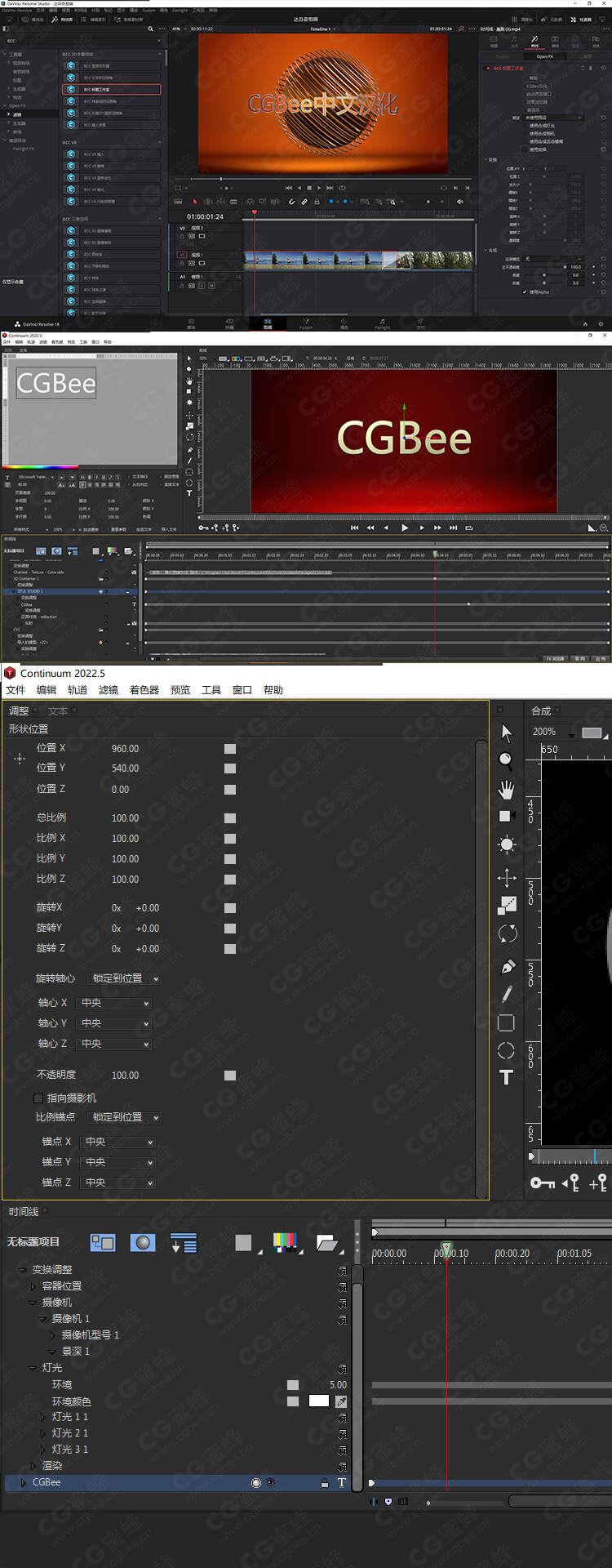This screenshot has width=612, height=1568.
Task: Select the rectangle shape tool
Action: (x=506, y=1022)
